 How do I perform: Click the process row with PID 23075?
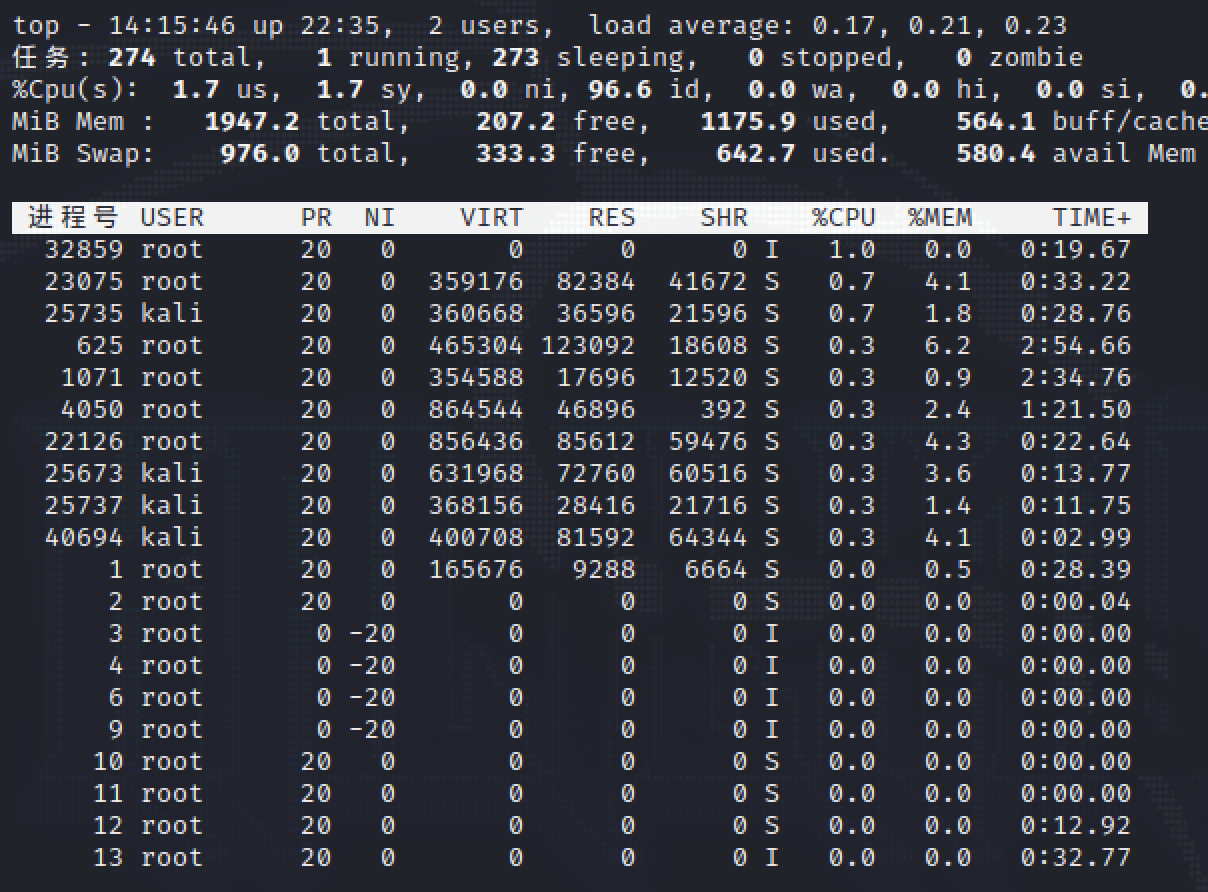pos(84,282)
